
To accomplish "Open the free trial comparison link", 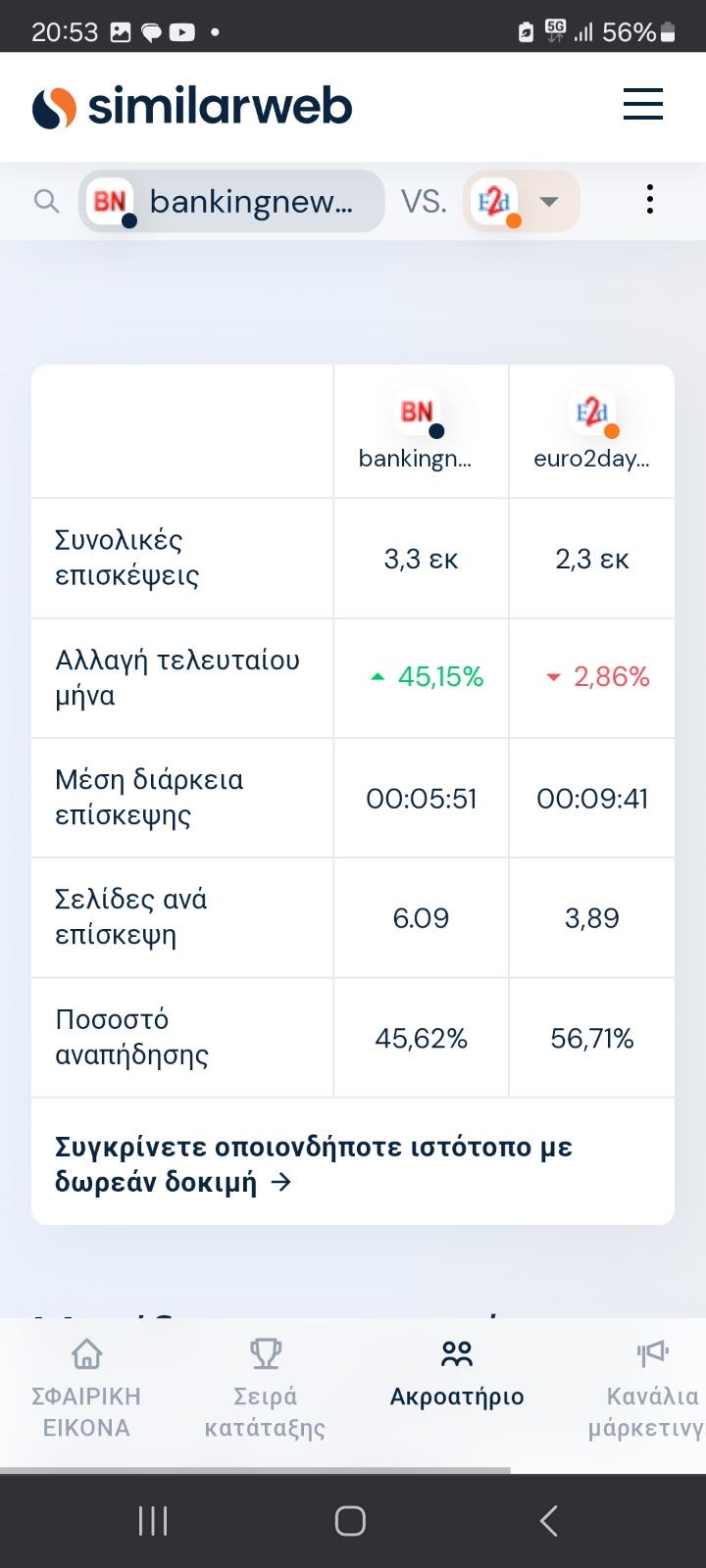I will click(314, 1164).
